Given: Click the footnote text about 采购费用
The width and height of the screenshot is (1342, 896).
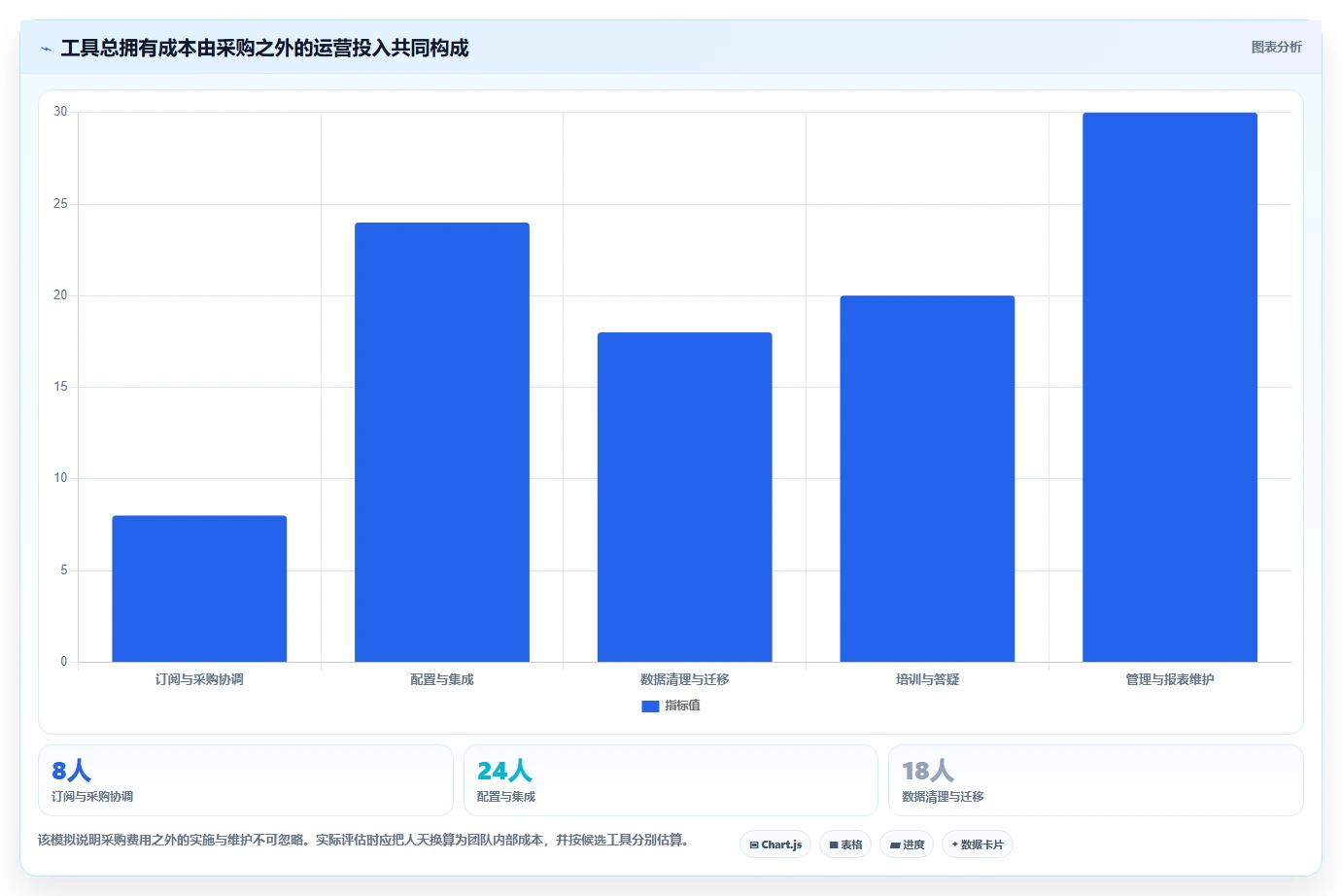Looking at the screenshot, I should pos(363,840).
